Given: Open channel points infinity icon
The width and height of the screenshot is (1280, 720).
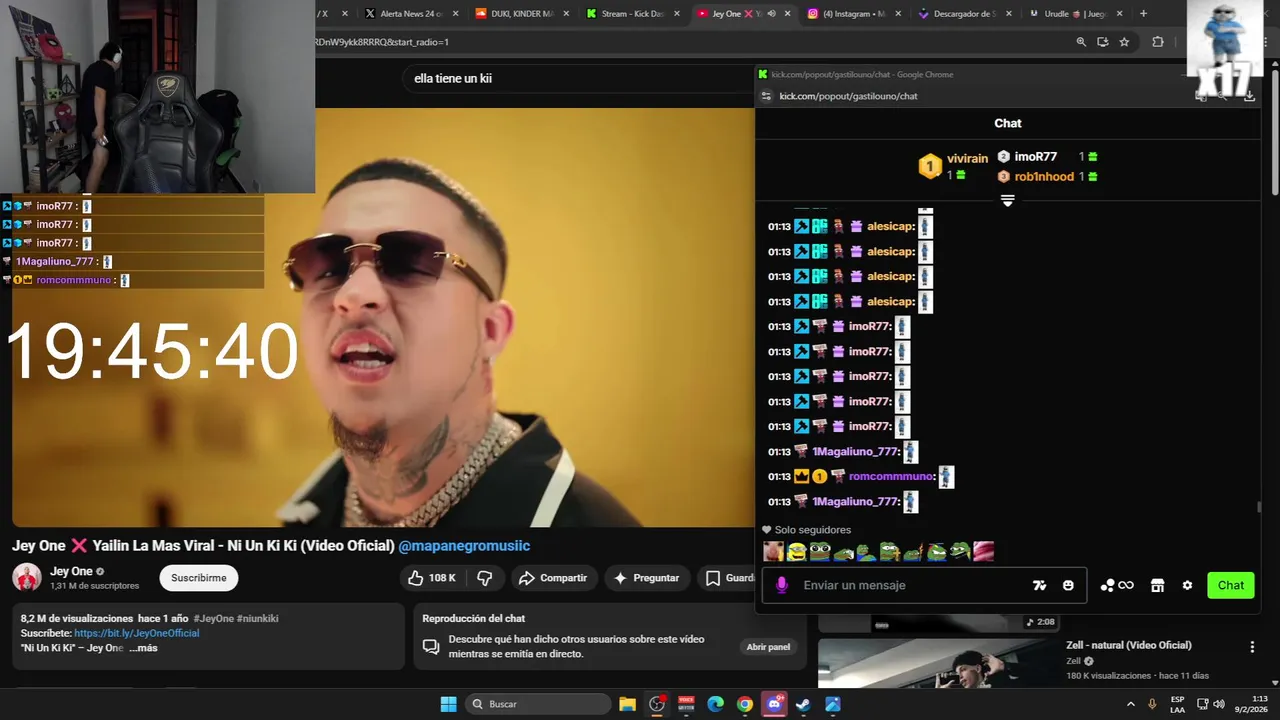Looking at the screenshot, I should [x=1117, y=585].
